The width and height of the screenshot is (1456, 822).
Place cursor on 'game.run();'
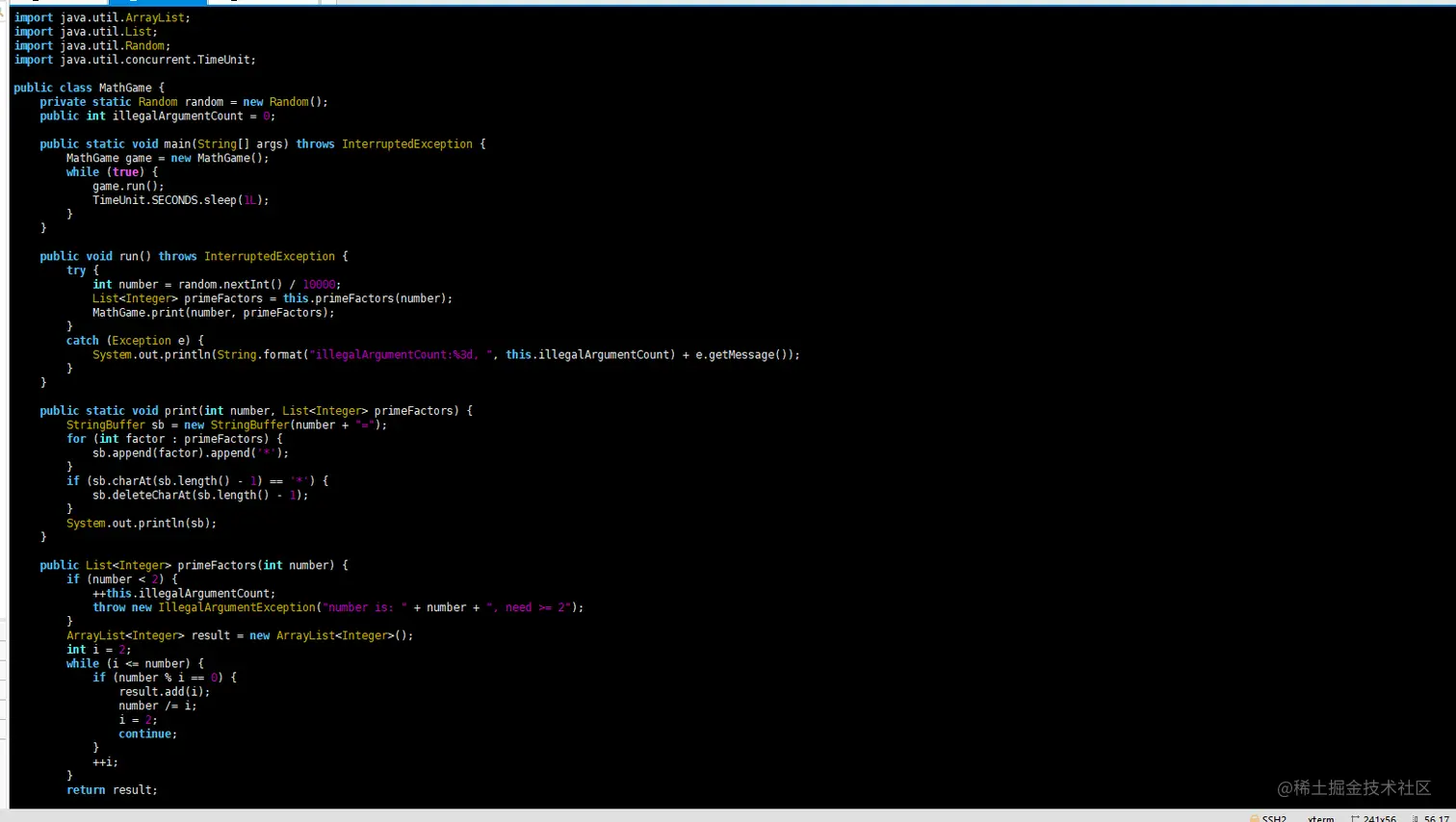click(x=128, y=186)
